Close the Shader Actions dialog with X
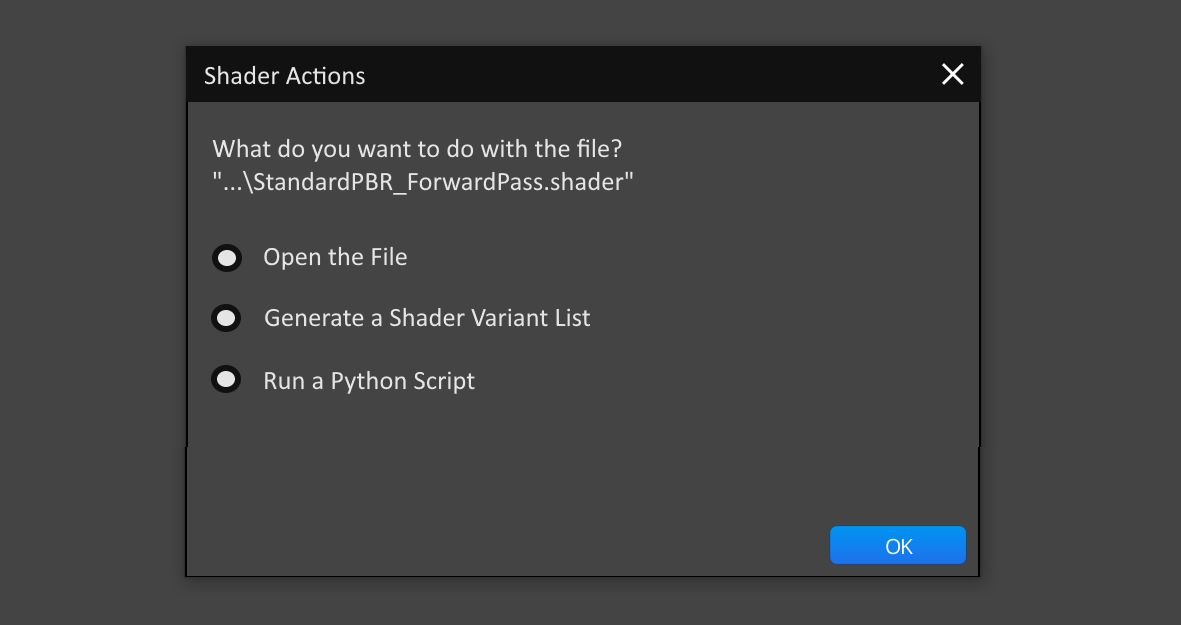Viewport: 1181px width, 625px height. coord(953,74)
